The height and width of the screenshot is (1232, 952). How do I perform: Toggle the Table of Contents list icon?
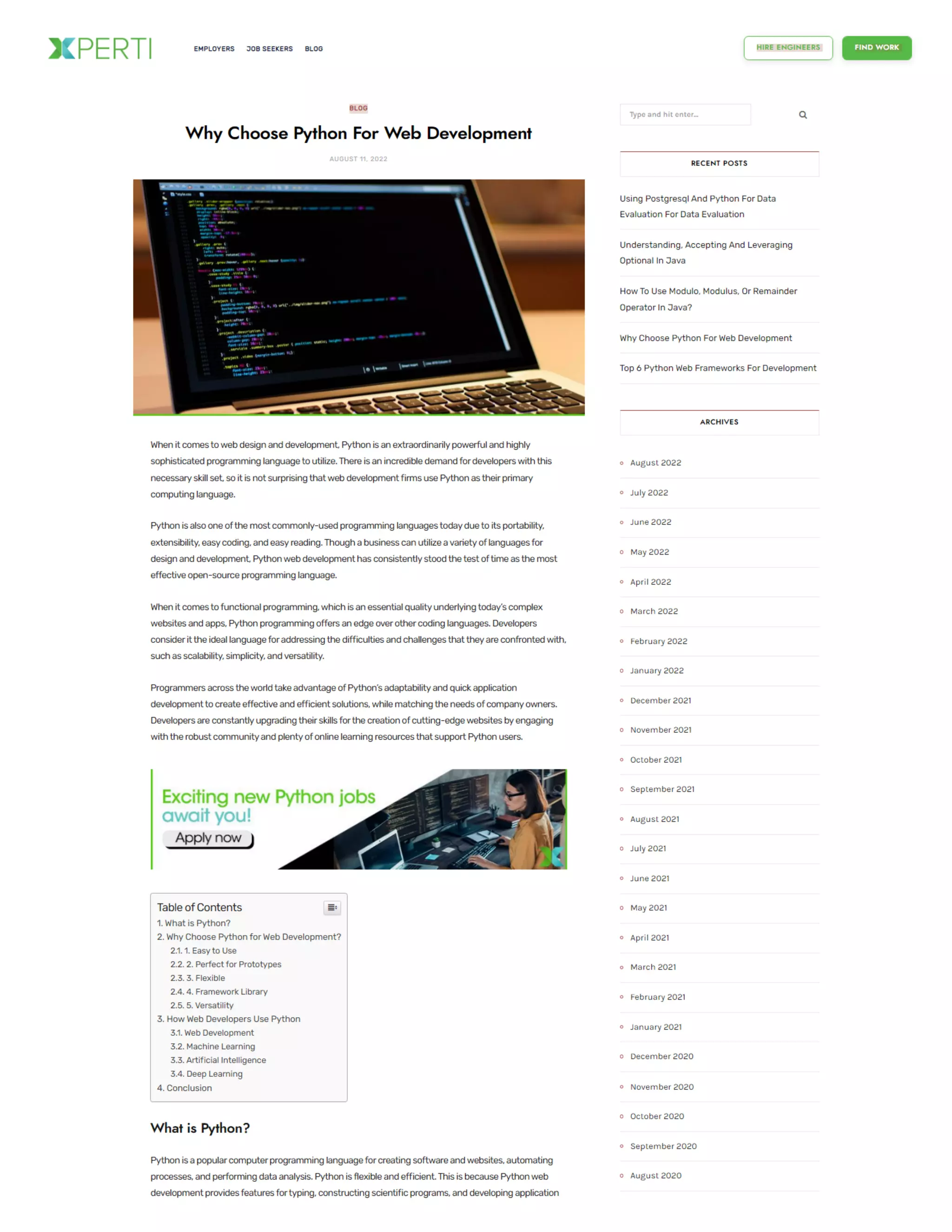[x=331, y=907]
